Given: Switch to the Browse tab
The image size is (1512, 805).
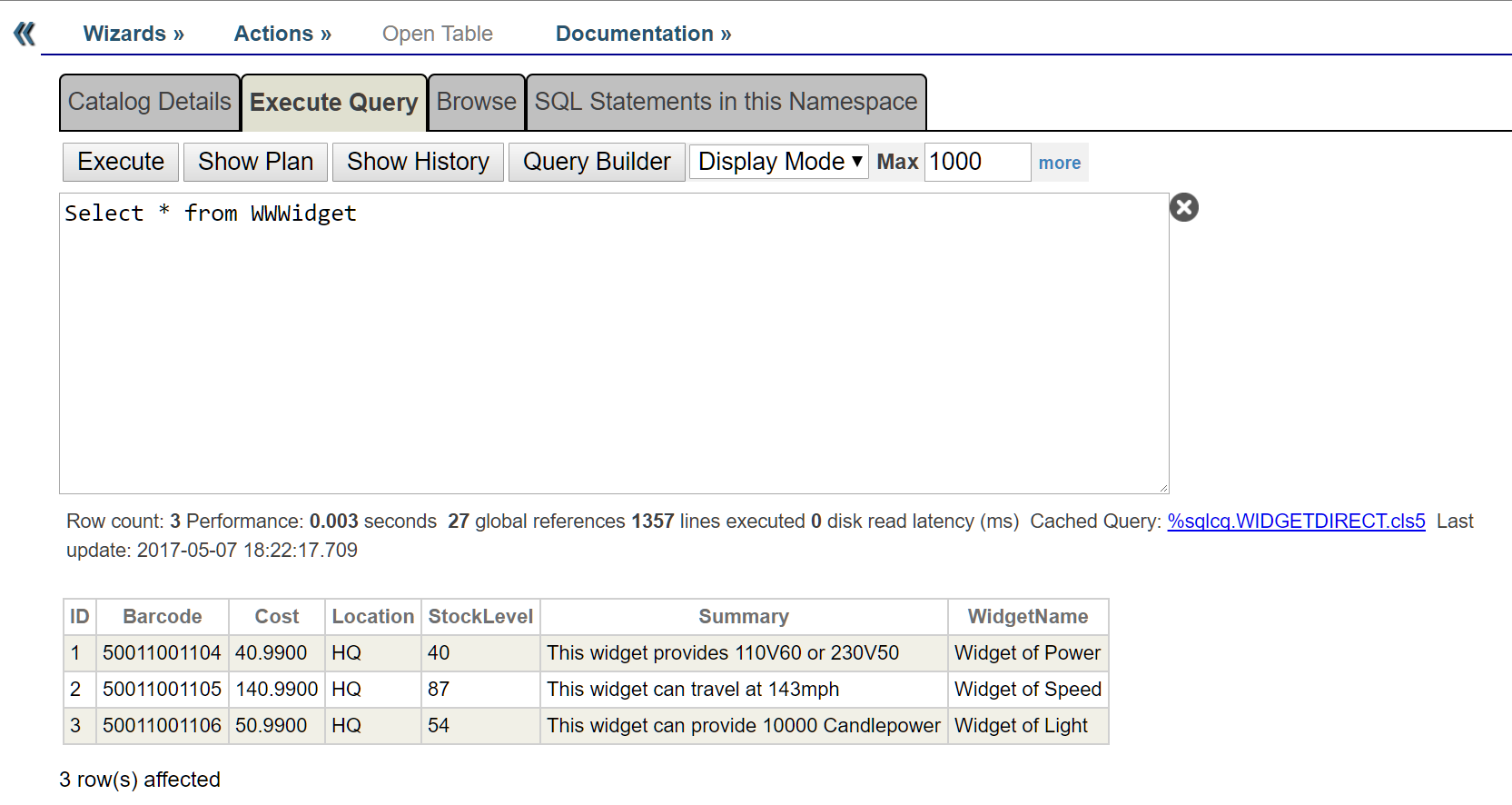Looking at the screenshot, I should [x=476, y=102].
